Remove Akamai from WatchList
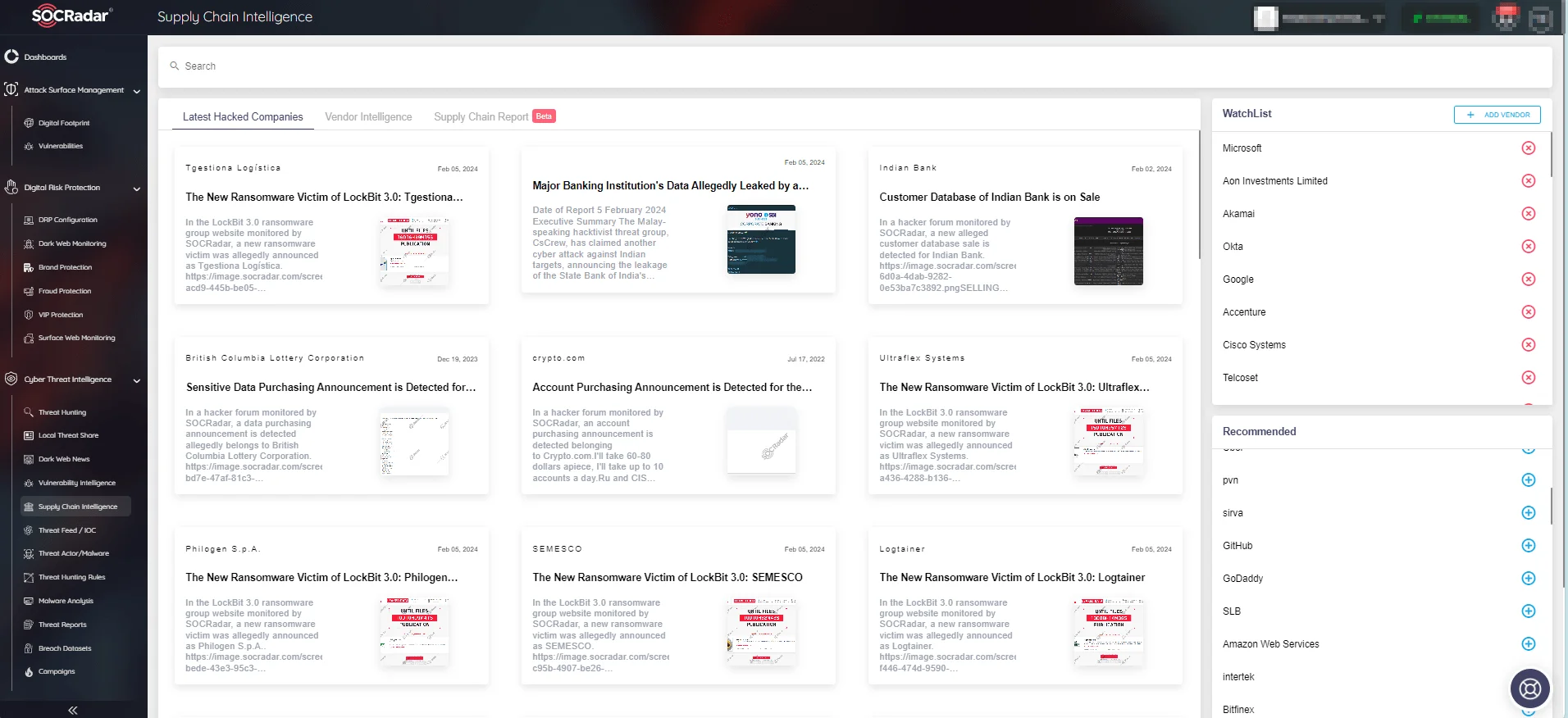1568x718 pixels. coord(1529,214)
